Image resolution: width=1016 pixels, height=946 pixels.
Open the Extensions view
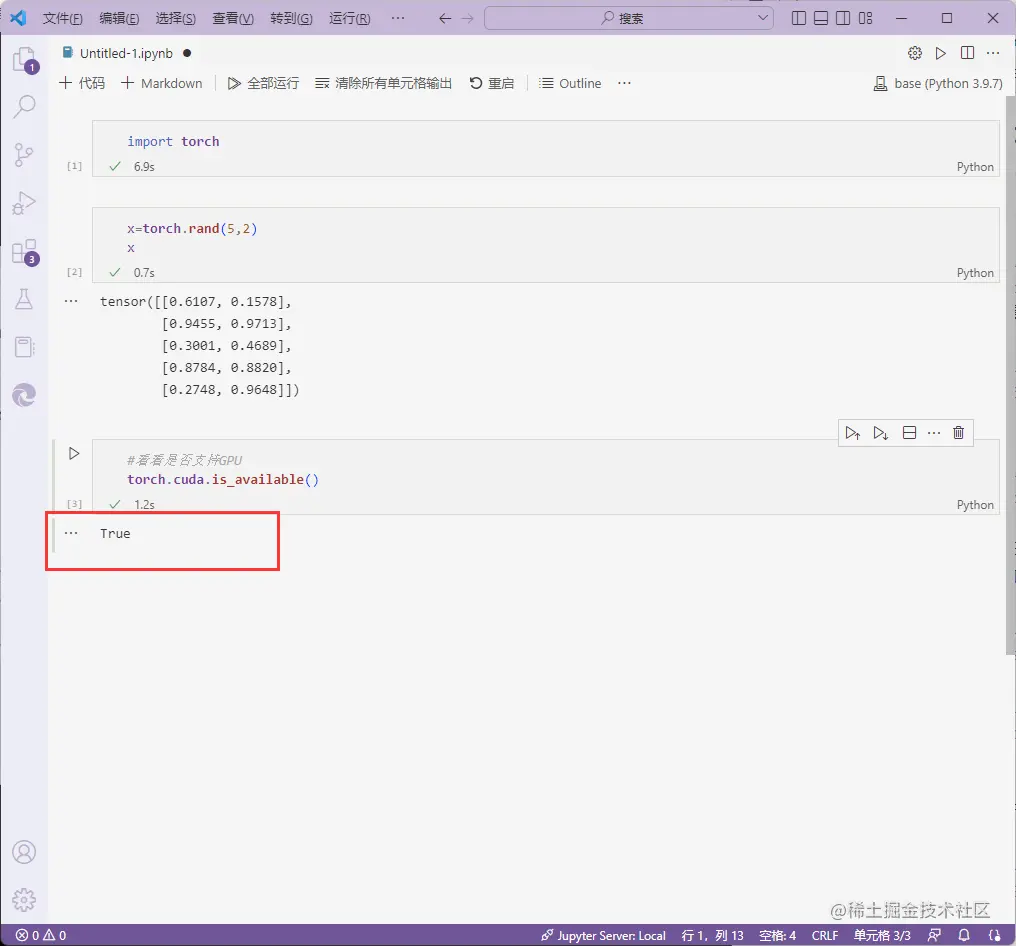pyautogui.click(x=24, y=251)
